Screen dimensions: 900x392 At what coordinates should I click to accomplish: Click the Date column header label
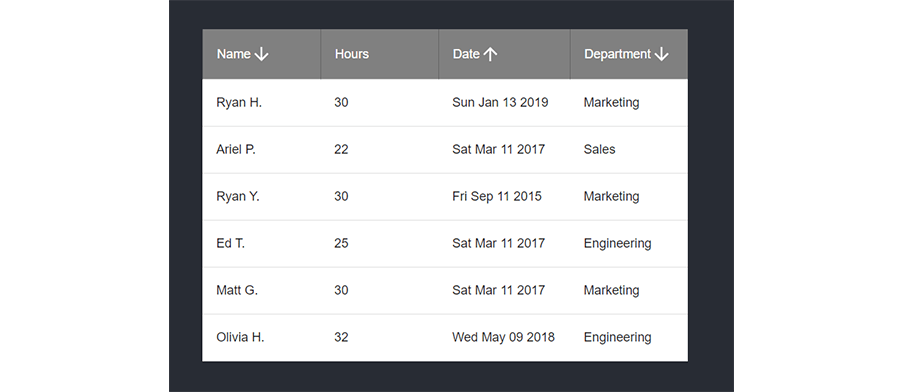tap(466, 54)
